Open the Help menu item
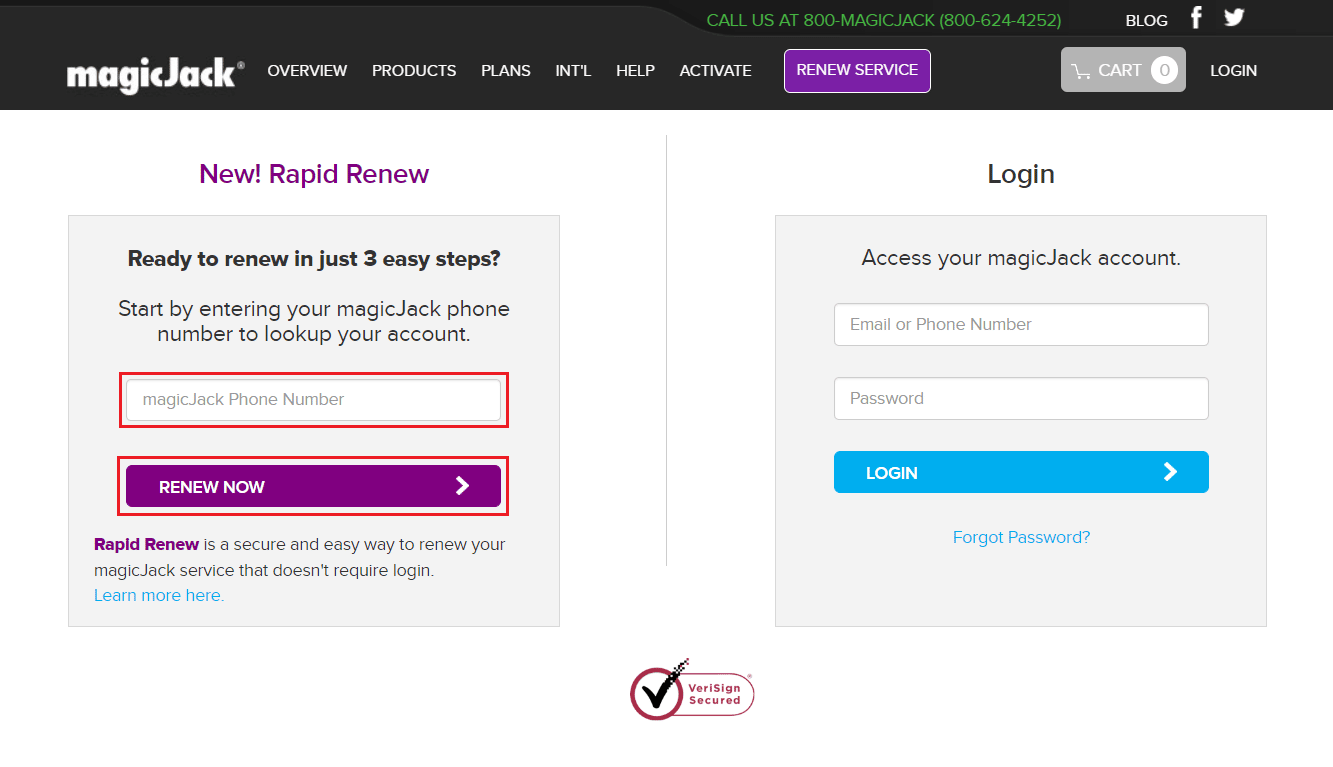 point(635,71)
